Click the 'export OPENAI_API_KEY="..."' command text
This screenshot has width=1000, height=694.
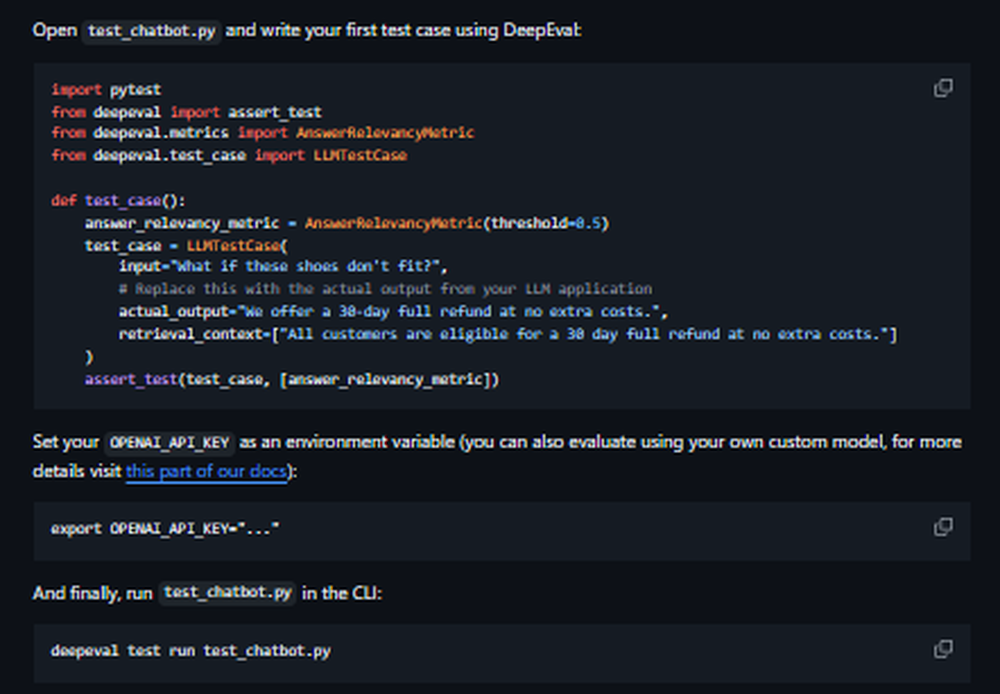tap(165, 529)
